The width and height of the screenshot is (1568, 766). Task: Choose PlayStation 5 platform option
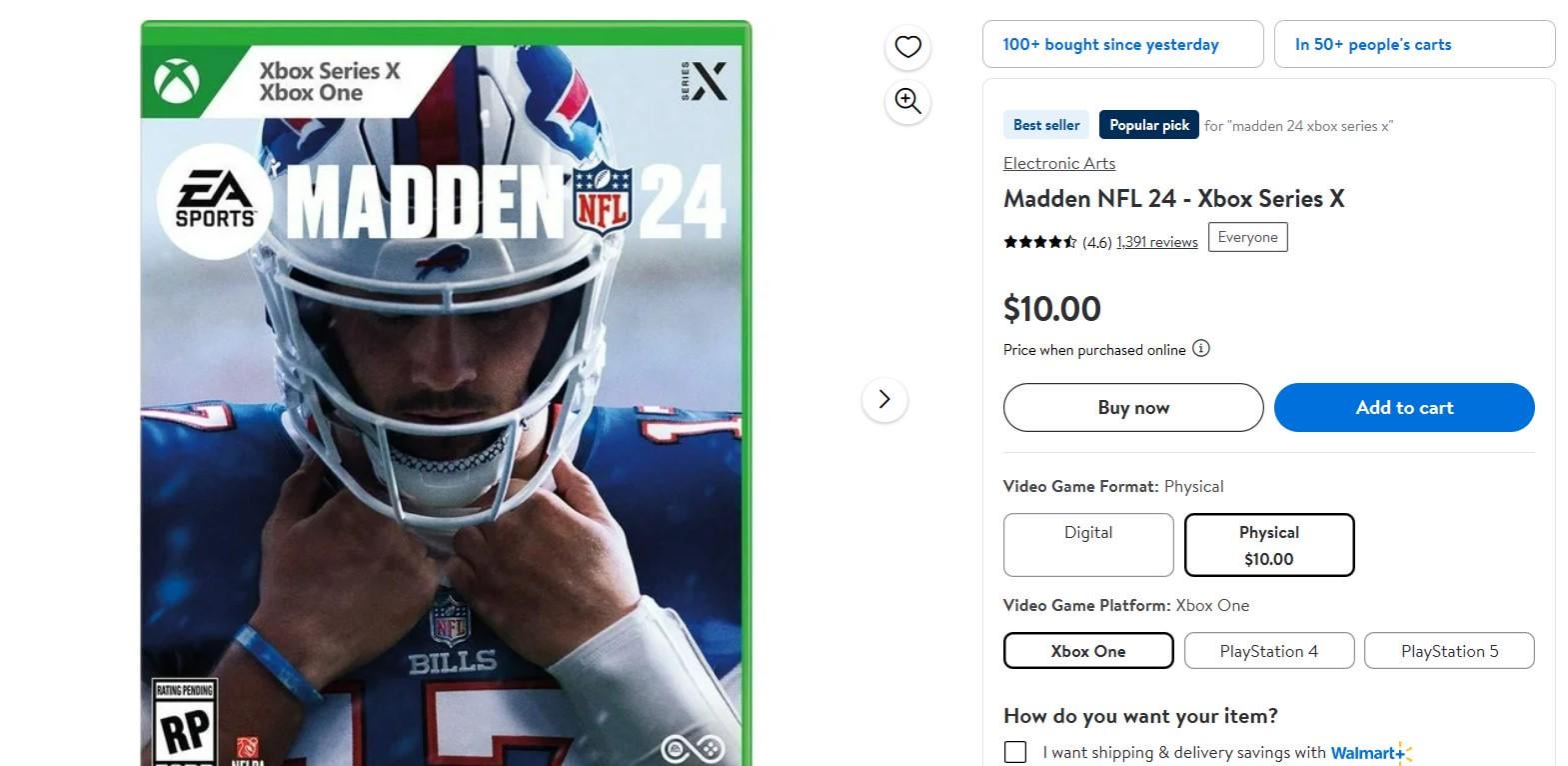[1449, 651]
